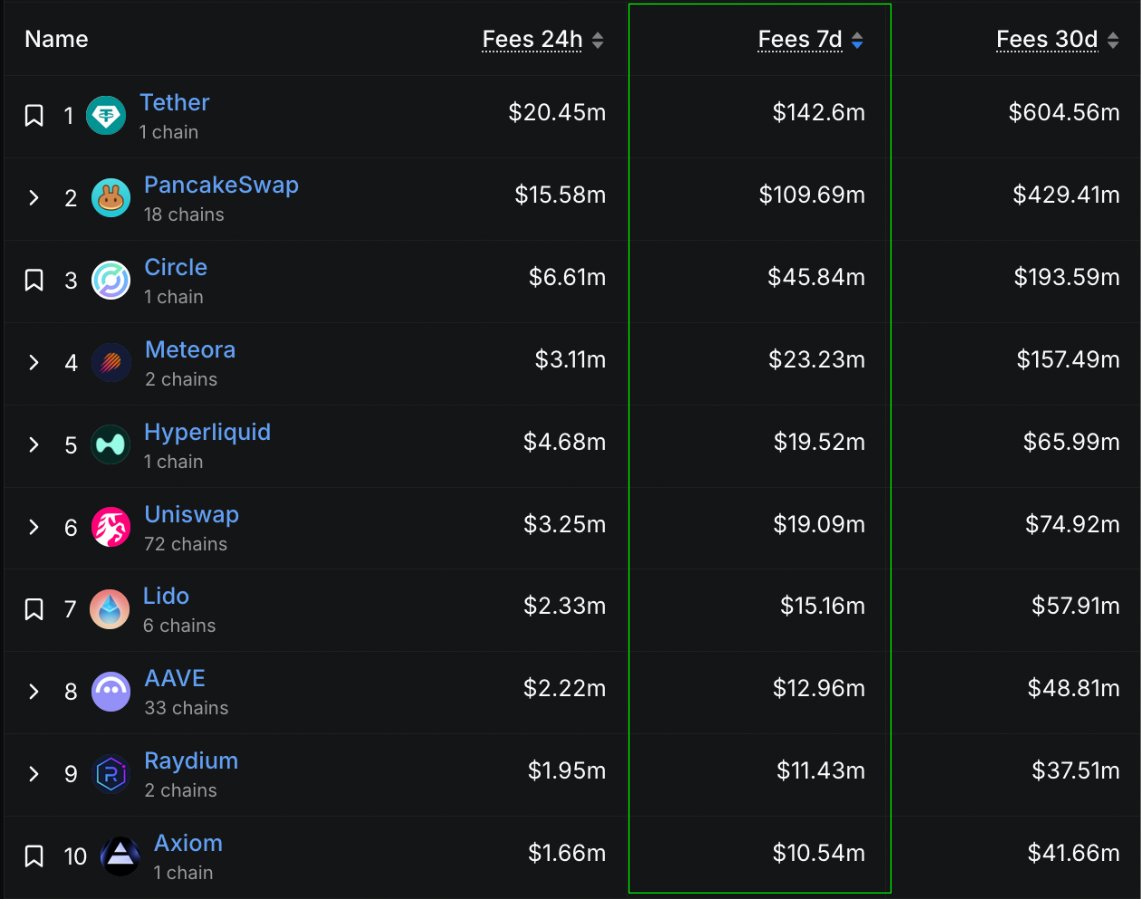
Task: Select Circle's $6.61m 24h fees cell
Action: 567,277
